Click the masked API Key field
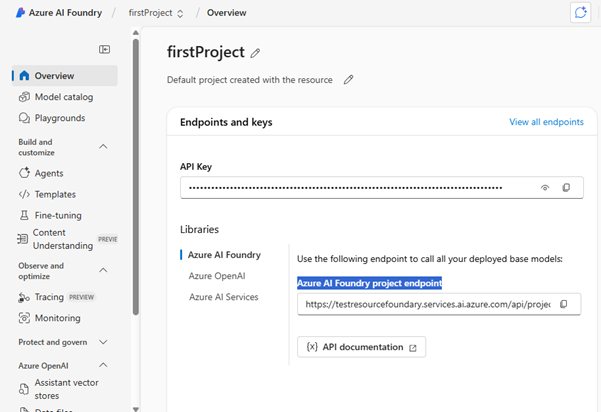The width and height of the screenshot is (601, 412). tap(382, 187)
